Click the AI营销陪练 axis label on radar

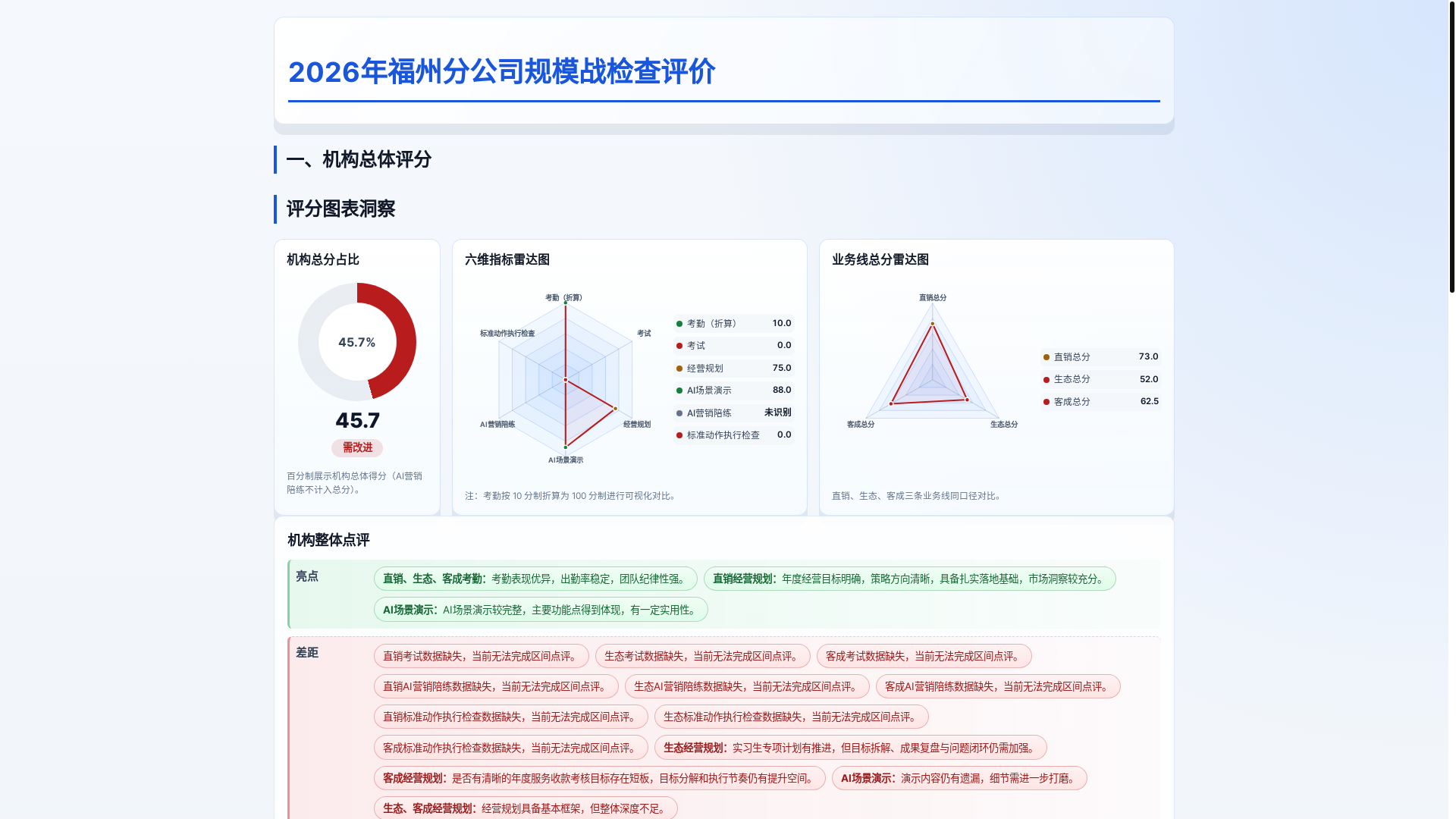pos(497,425)
